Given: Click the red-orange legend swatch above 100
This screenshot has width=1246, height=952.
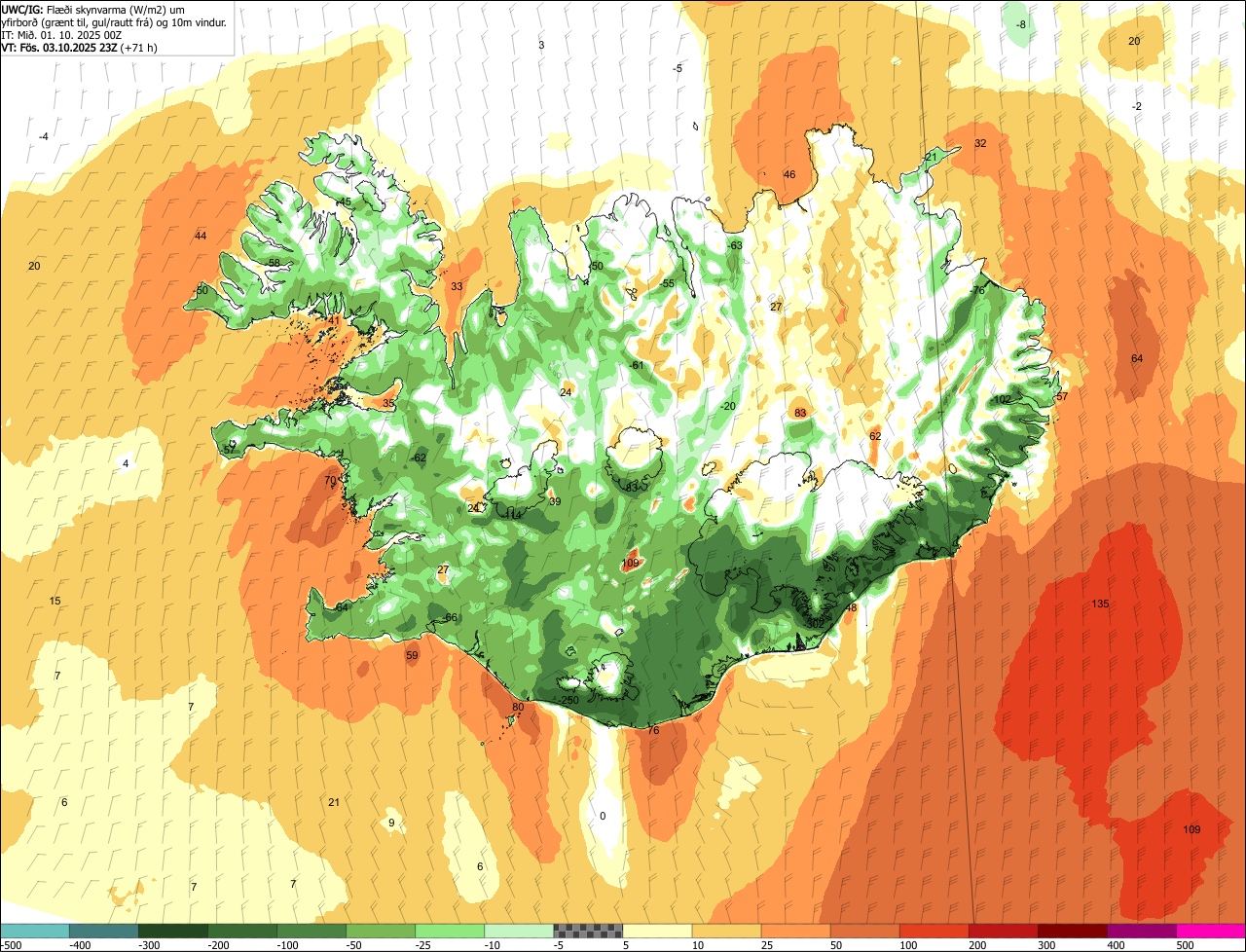Looking at the screenshot, I should pyautogui.click(x=934, y=931).
